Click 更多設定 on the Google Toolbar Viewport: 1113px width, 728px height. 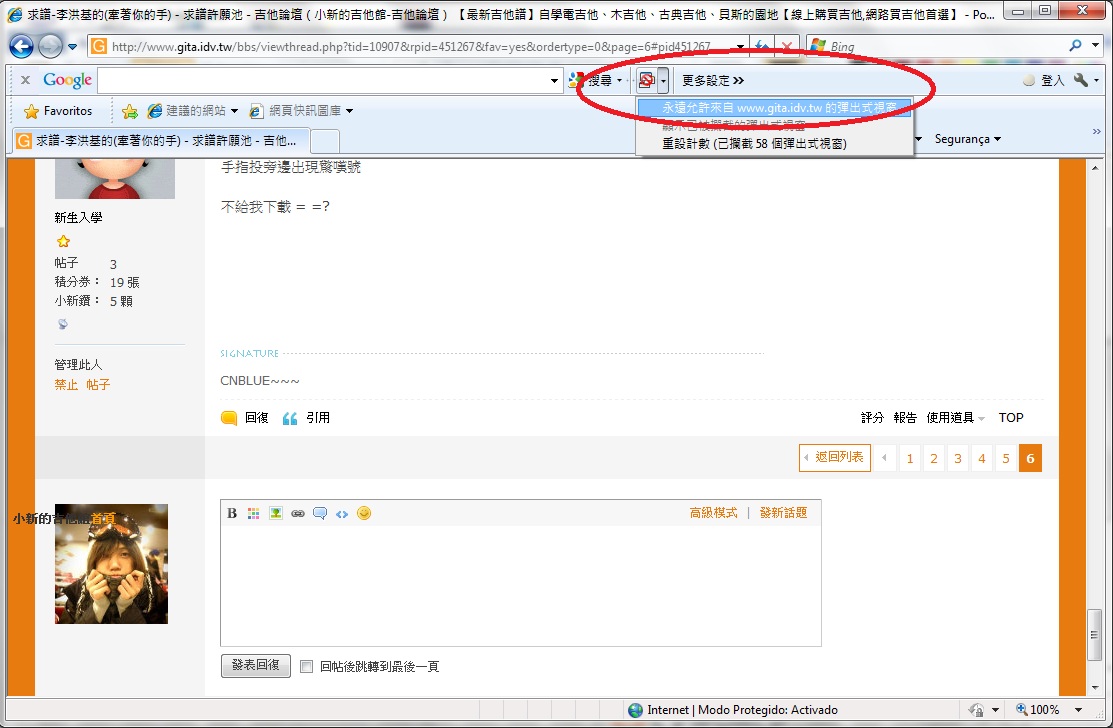[x=713, y=81]
